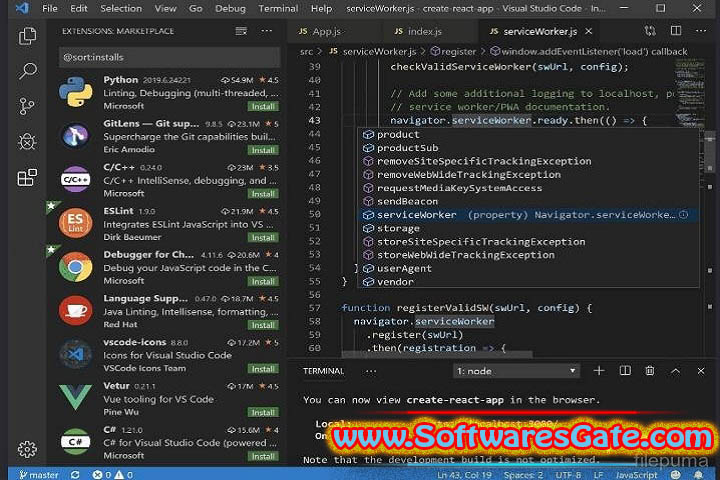Open the Debug menu
720x480 pixels.
coord(230,8)
